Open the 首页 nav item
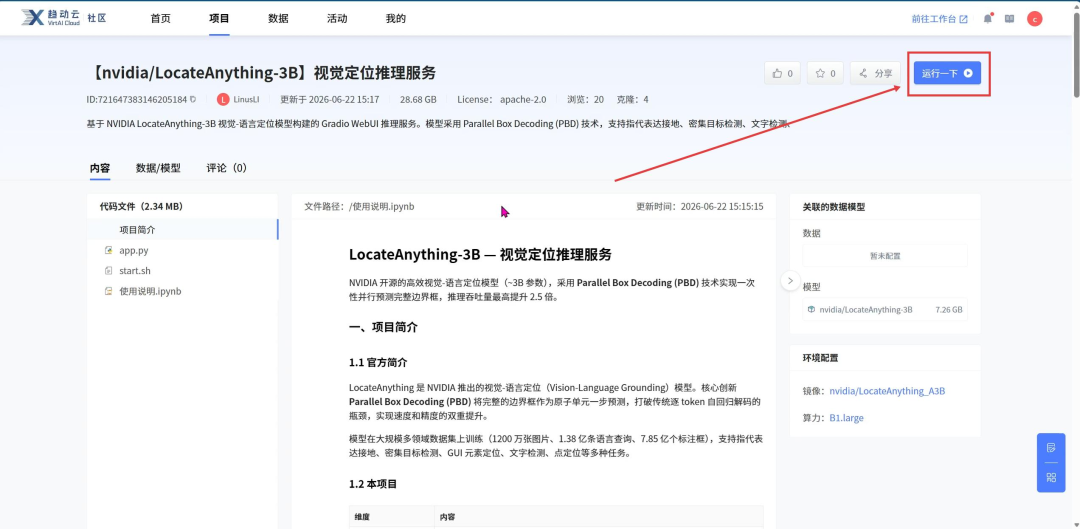Viewport: 1080px width, 529px height. pyautogui.click(x=160, y=19)
